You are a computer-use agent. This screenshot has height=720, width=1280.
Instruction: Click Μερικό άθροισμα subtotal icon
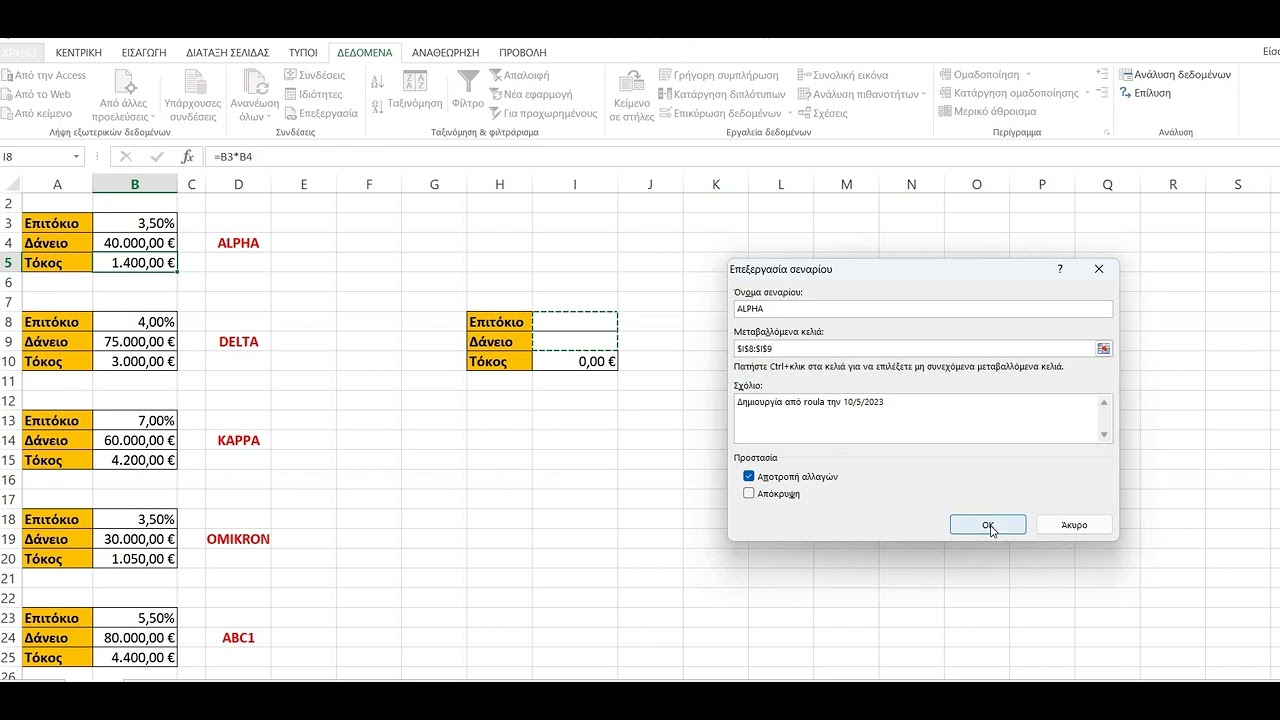click(945, 111)
